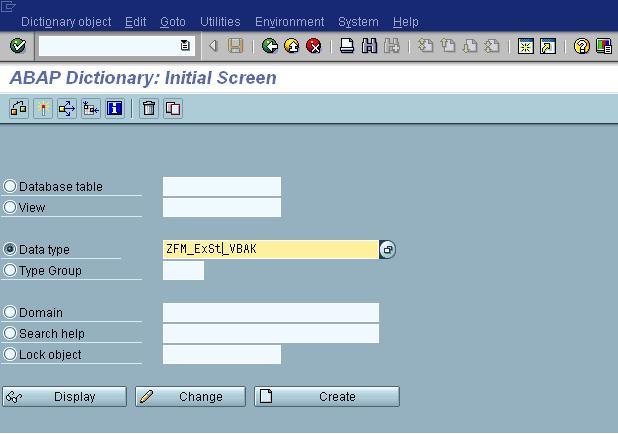Click the green checkmark Enter icon
618x434 pixels.
[18, 46]
